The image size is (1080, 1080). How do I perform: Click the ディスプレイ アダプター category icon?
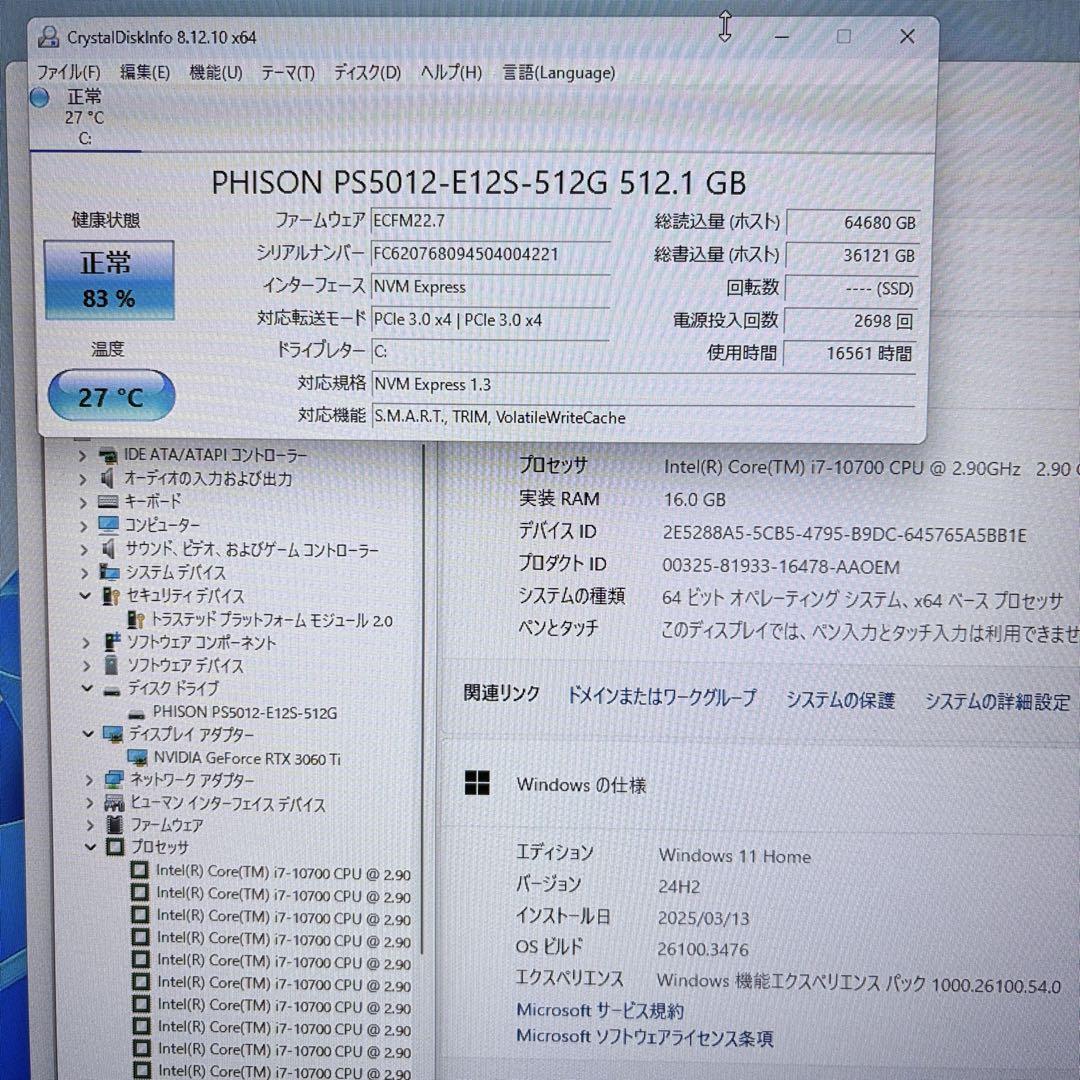[113, 734]
